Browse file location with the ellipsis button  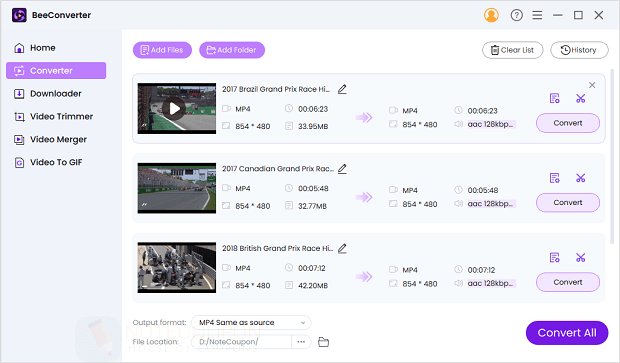(301, 342)
